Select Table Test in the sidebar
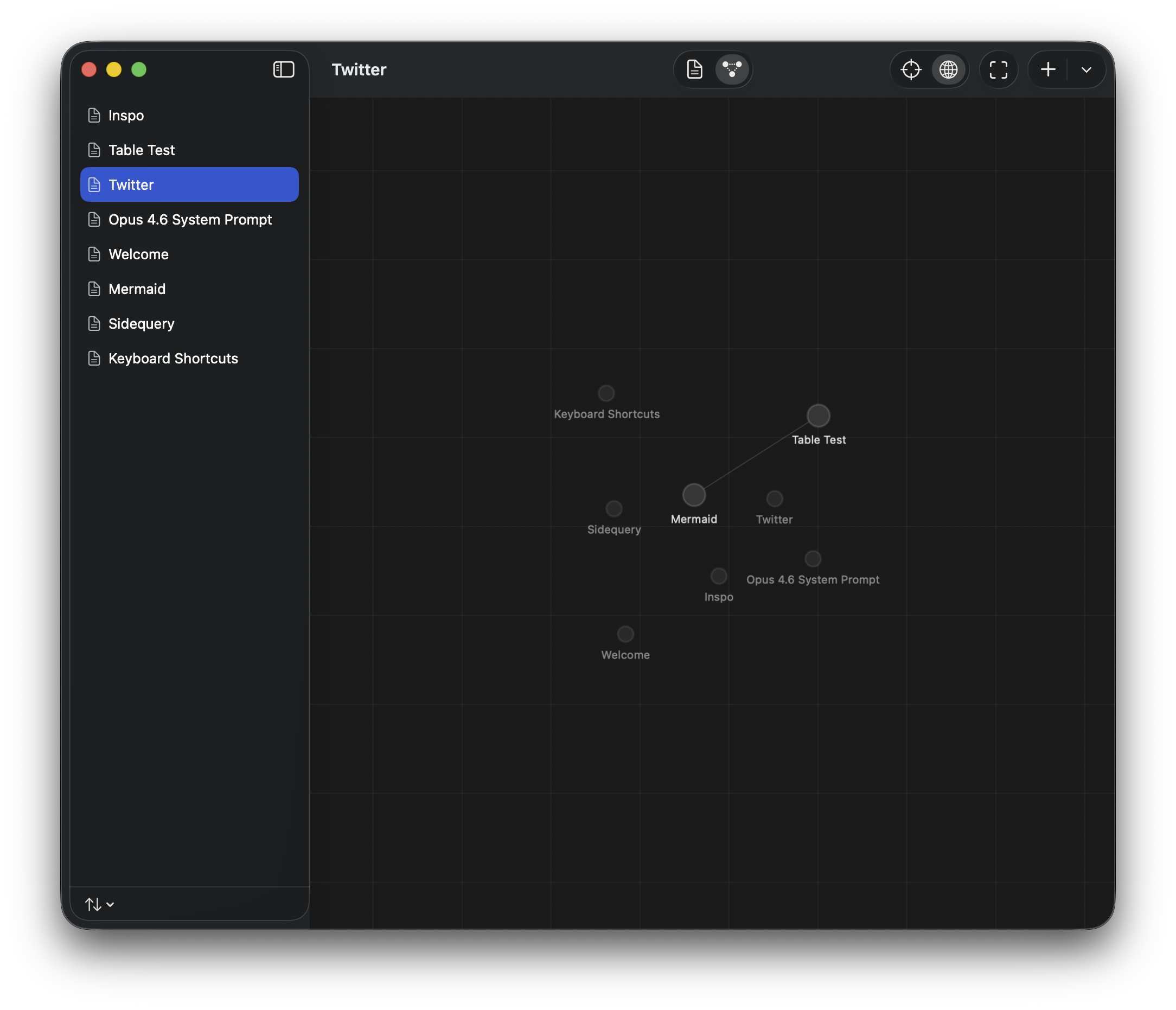The width and height of the screenshot is (1176, 1010). click(x=142, y=150)
